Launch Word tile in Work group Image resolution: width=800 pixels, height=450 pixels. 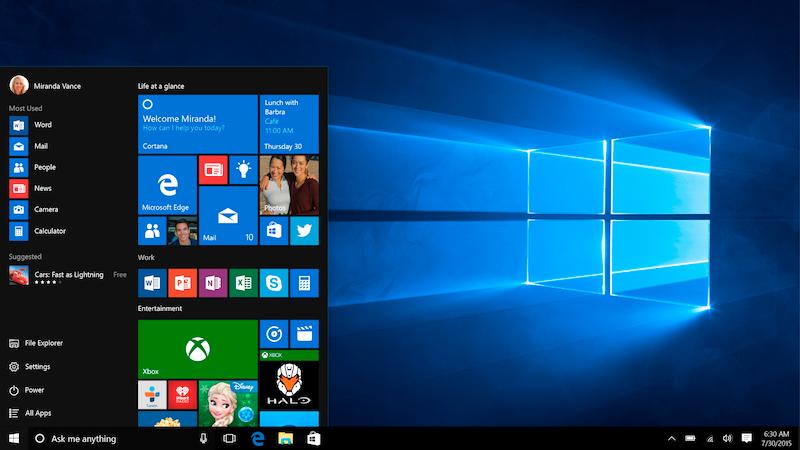click(x=152, y=283)
